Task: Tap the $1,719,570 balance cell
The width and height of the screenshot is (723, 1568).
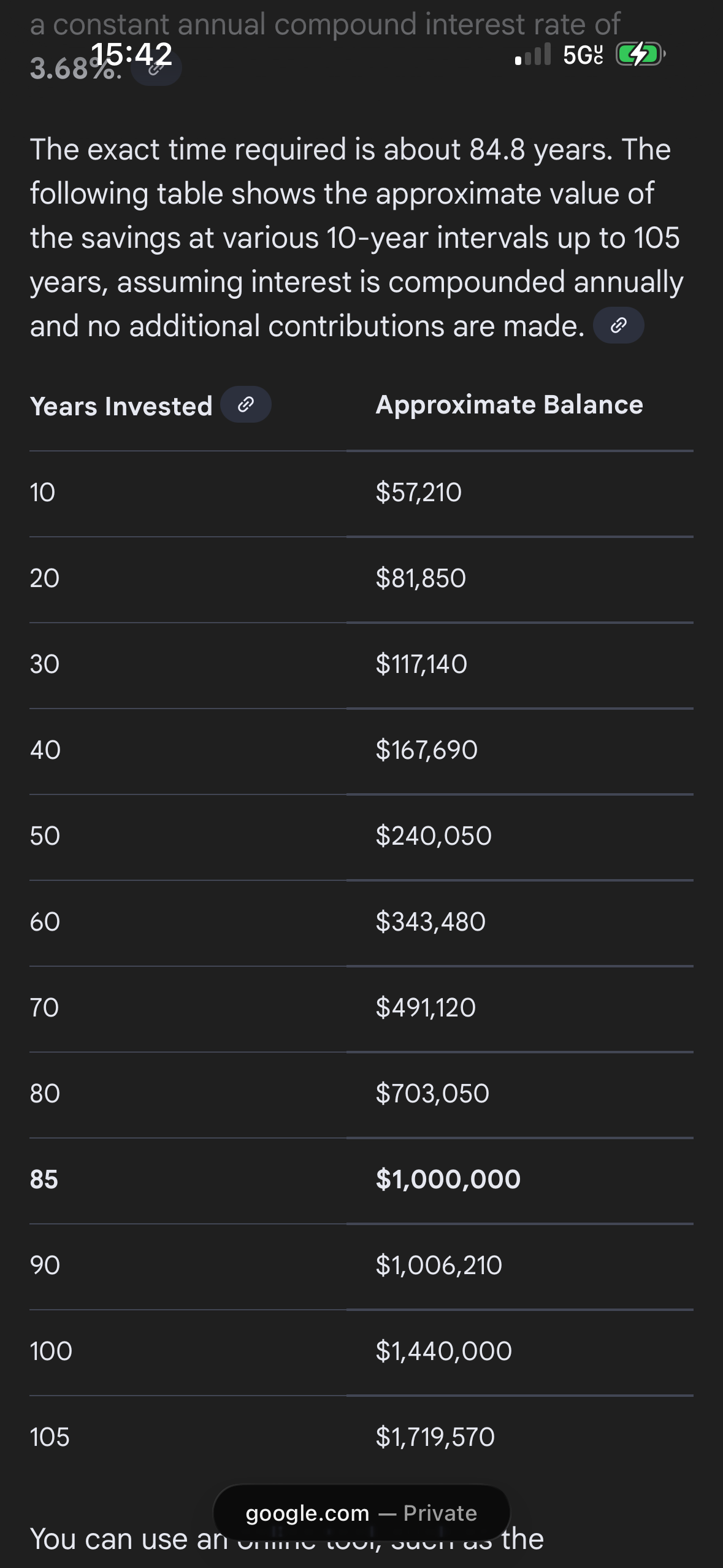Action: coord(435,1437)
